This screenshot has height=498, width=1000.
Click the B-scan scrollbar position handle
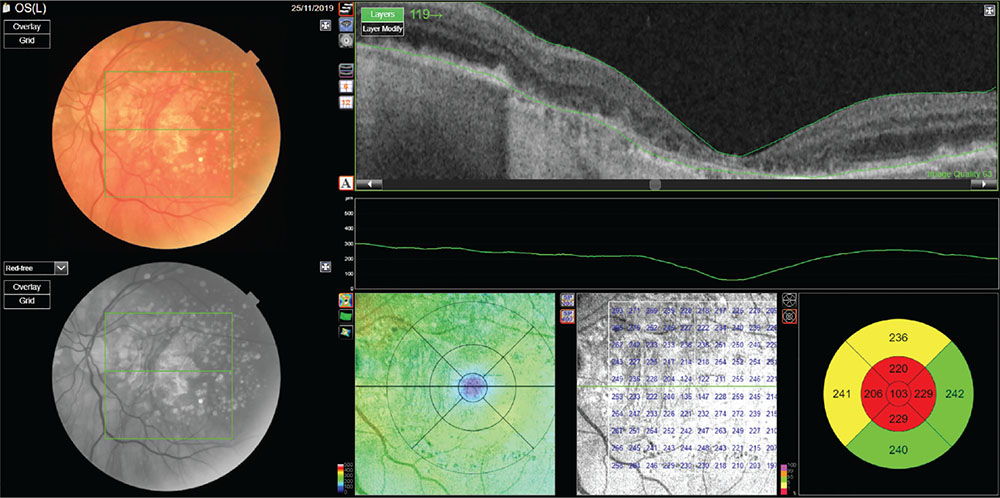click(x=655, y=184)
